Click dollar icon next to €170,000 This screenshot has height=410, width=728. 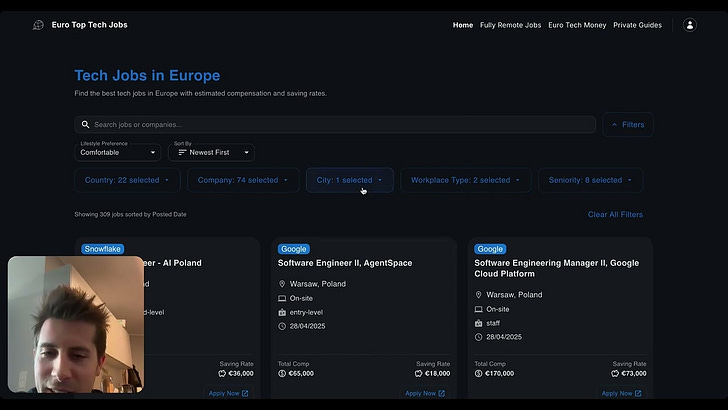(478, 373)
